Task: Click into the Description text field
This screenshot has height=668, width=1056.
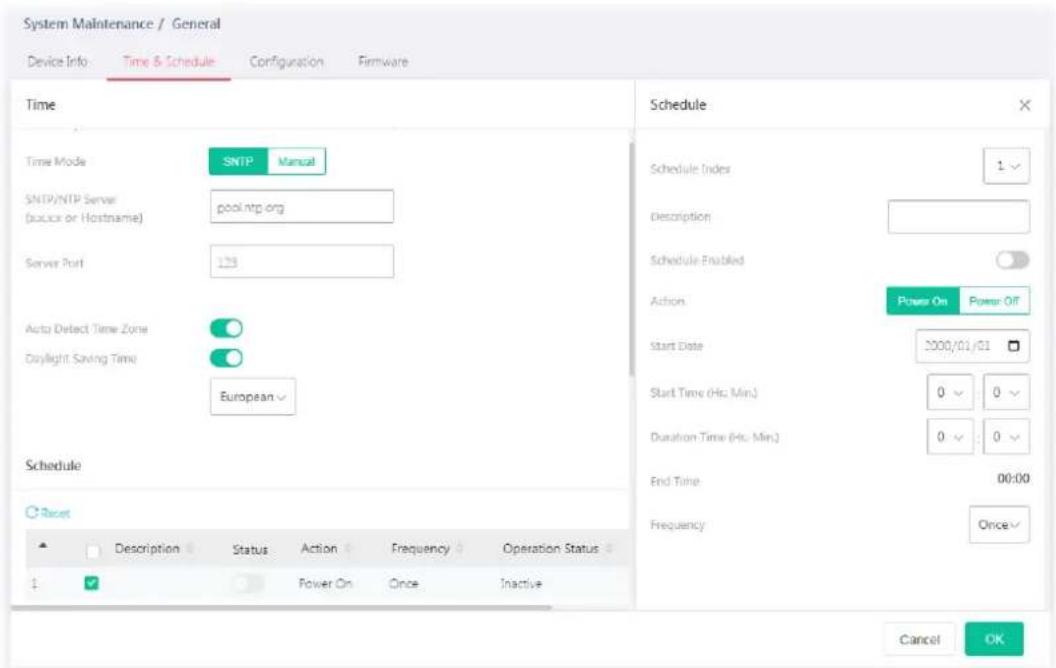Action: (958, 216)
